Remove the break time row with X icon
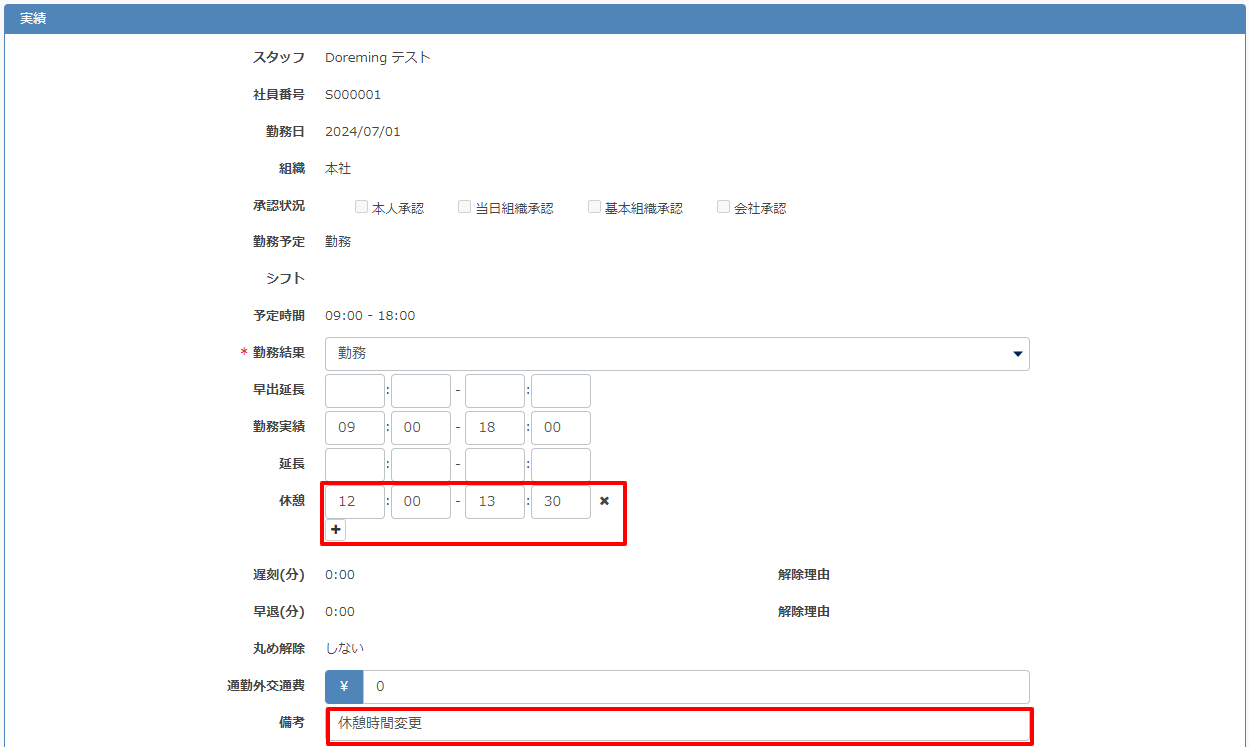Image resolution: width=1249 pixels, height=747 pixels. click(604, 501)
